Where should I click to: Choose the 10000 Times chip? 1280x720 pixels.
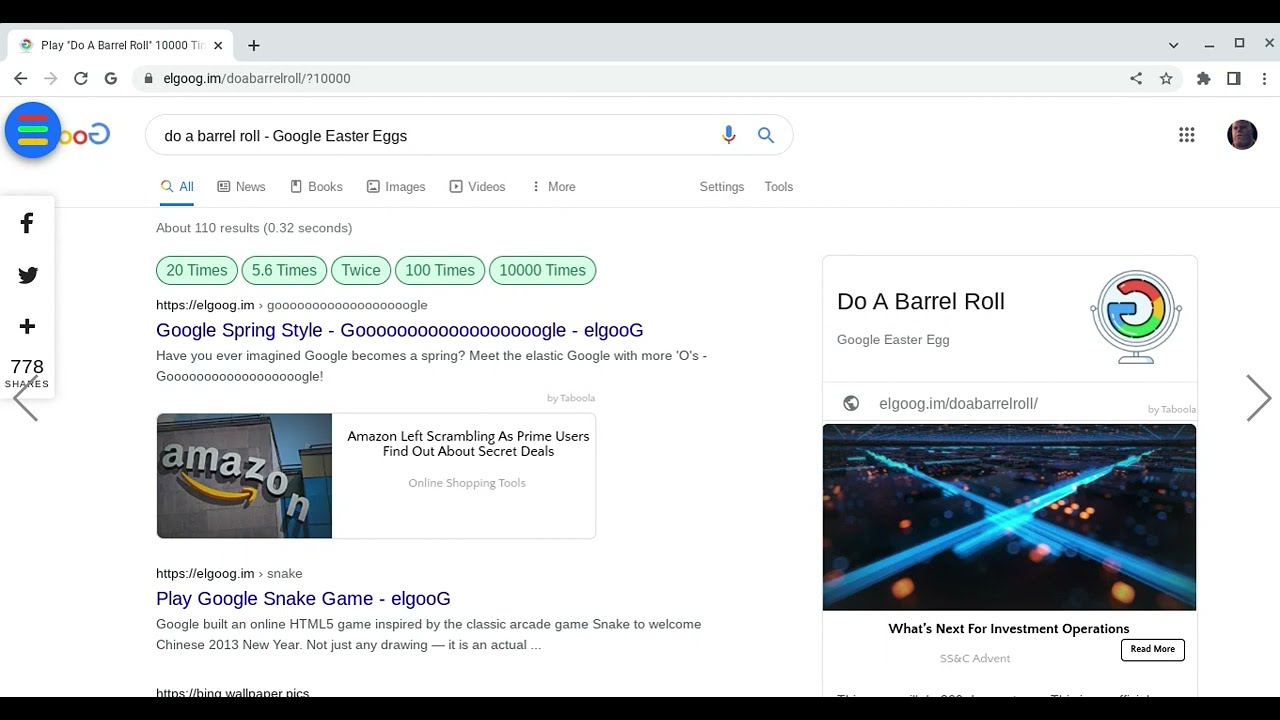point(542,270)
